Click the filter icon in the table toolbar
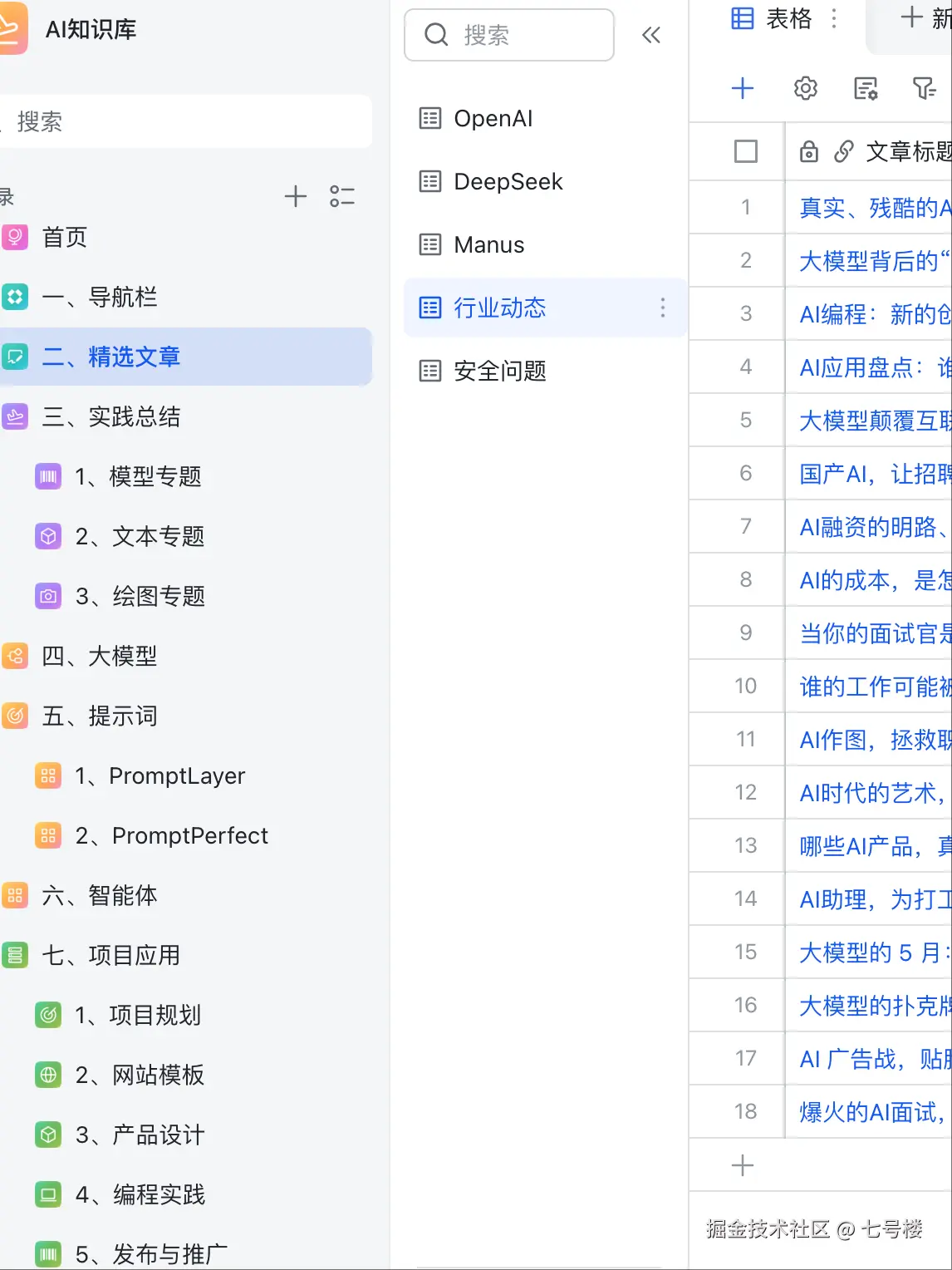This screenshot has width=952, height=1270. click(x=925, y=88)
